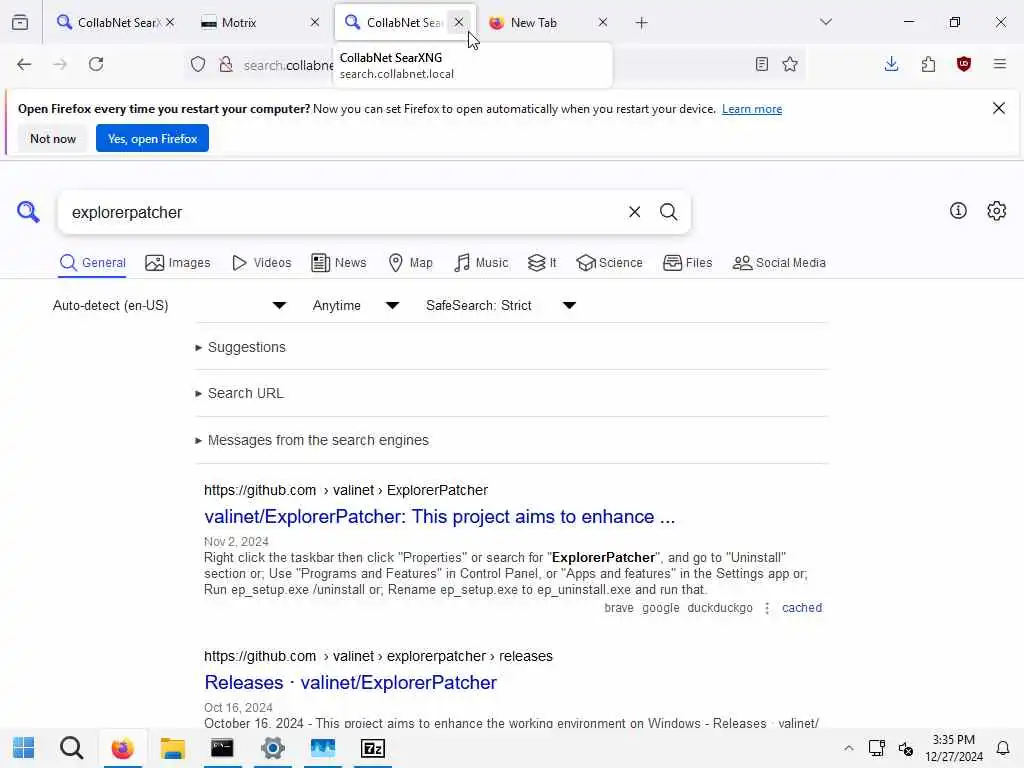Viewport: 1024px width, 768px height.
Task: Expand the Suggestions section
Action: coord(246,347)
